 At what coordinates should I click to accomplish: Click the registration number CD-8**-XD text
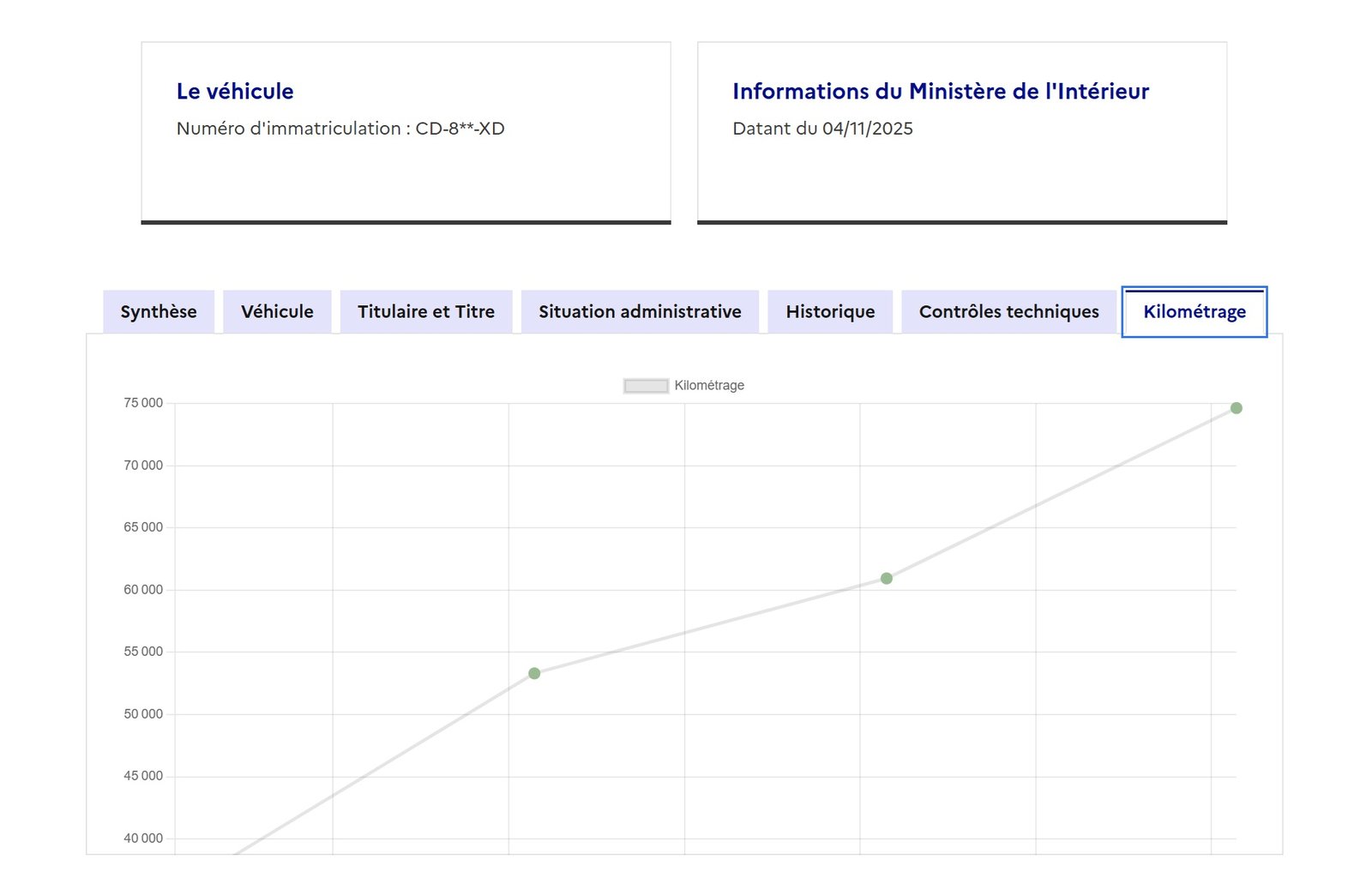[460, 129]
